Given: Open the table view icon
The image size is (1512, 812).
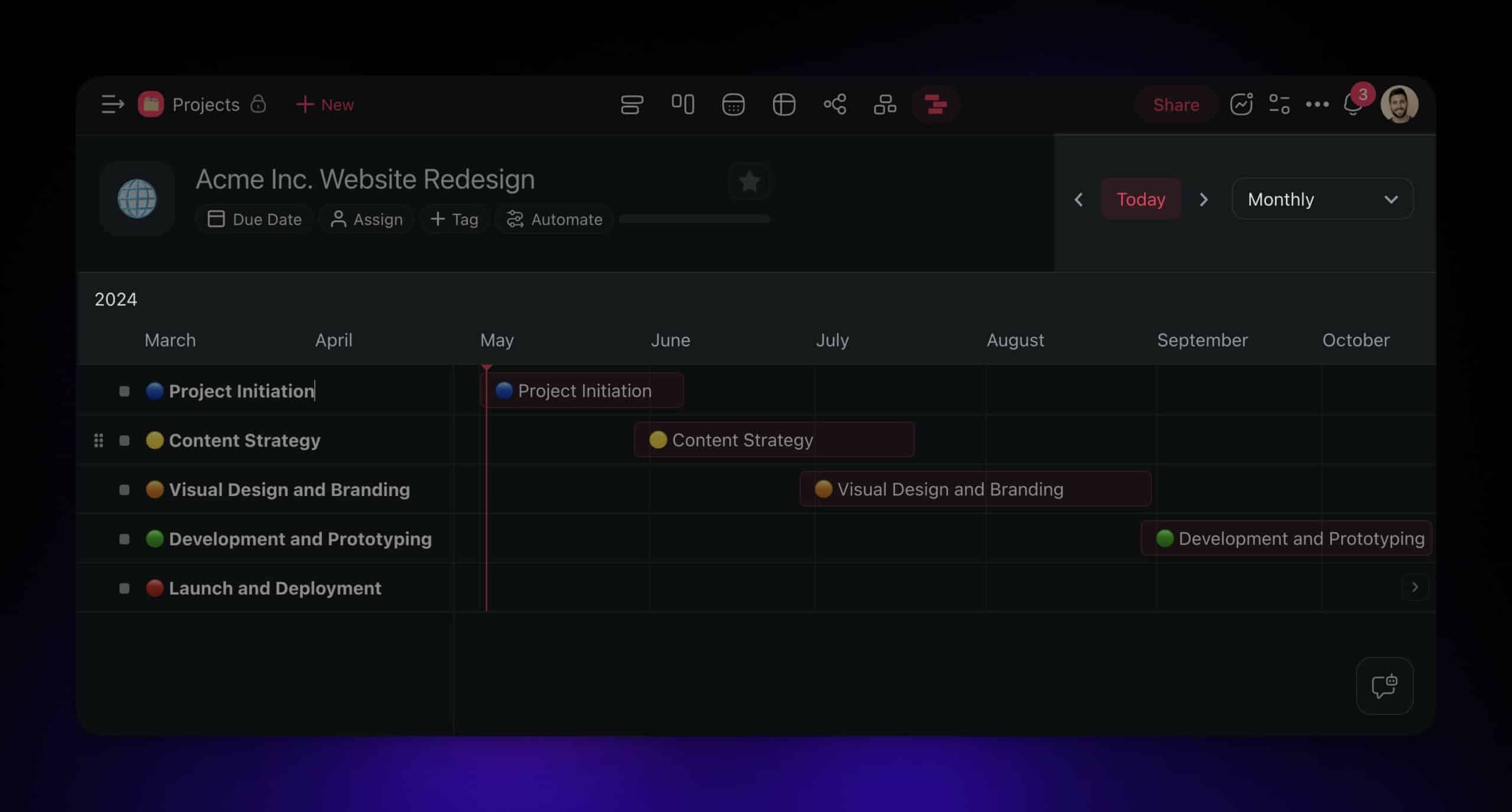Looking at the screenshot, I should pos(784,105).
